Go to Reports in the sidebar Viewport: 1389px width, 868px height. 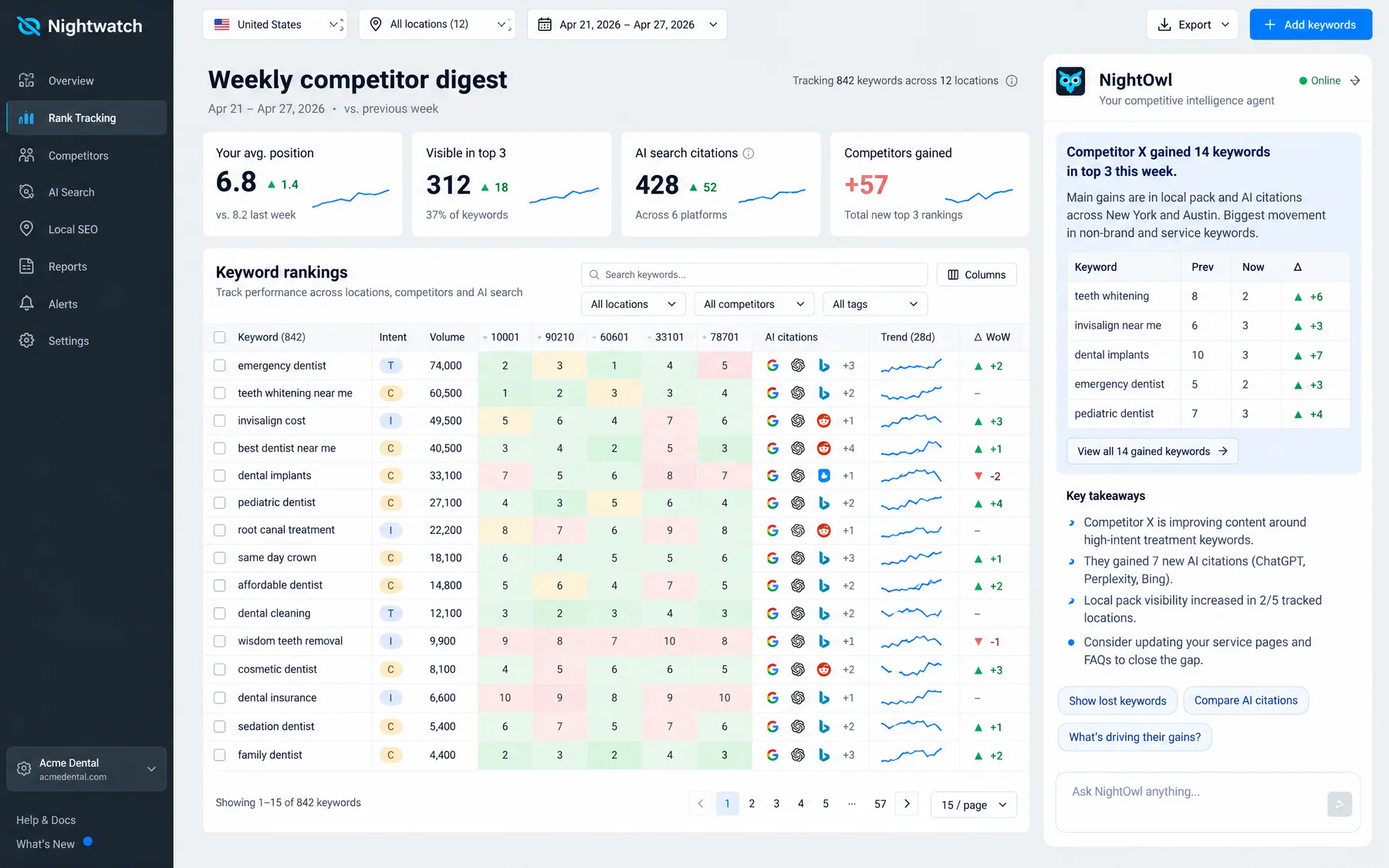[86, 267]
